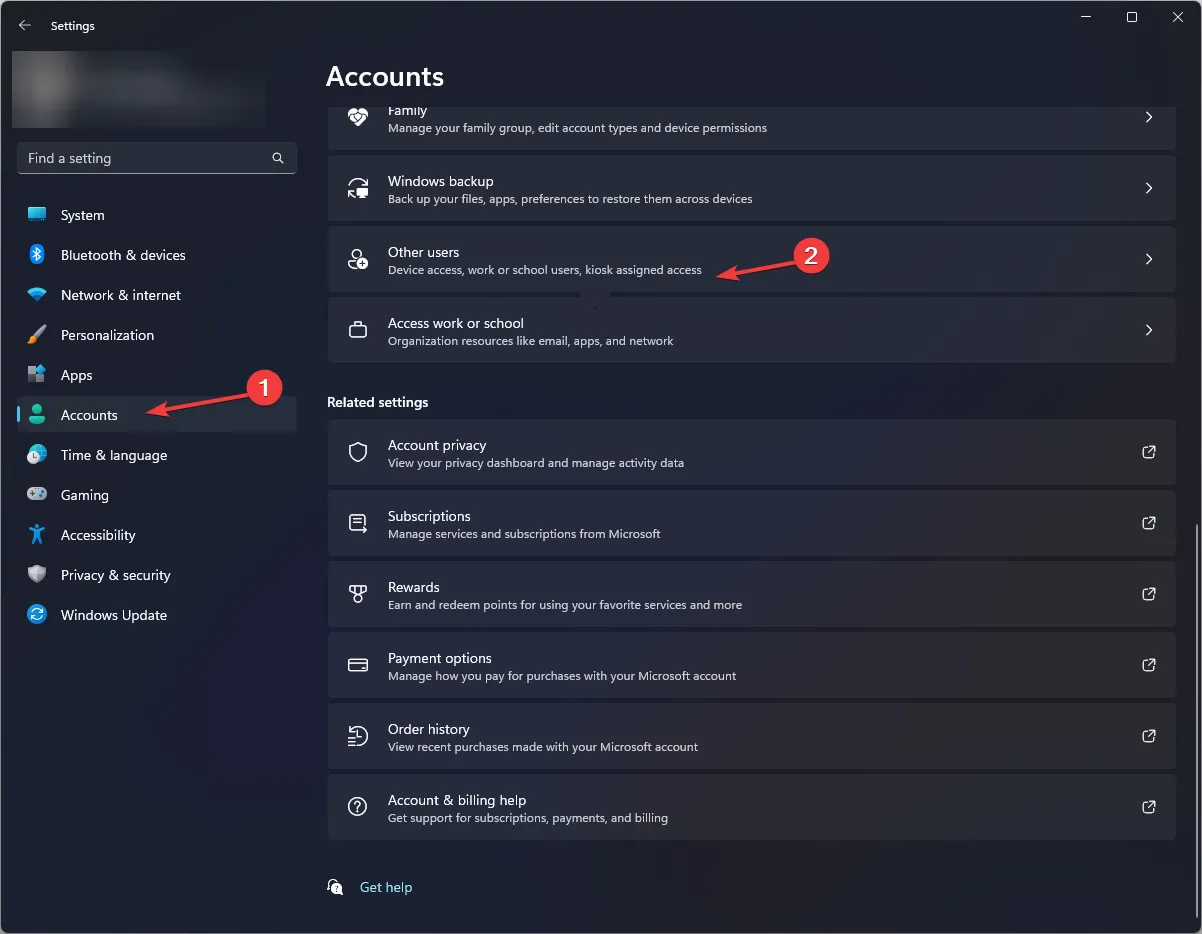Click the Access work or school briefcase icon
The height and width of the screenshot is (934, 1202).
(358, 330)
